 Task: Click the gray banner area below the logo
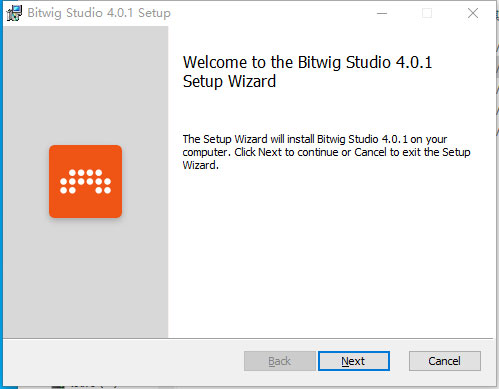click(85, 278)
